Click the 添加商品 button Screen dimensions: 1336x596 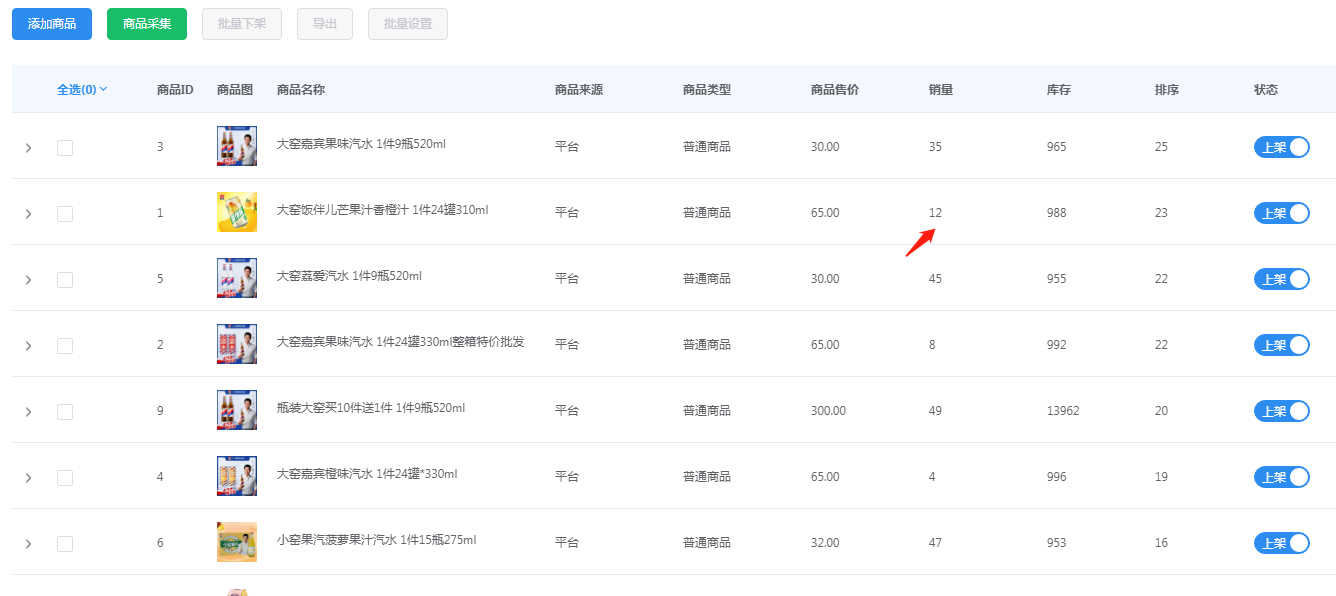point(52,24)
